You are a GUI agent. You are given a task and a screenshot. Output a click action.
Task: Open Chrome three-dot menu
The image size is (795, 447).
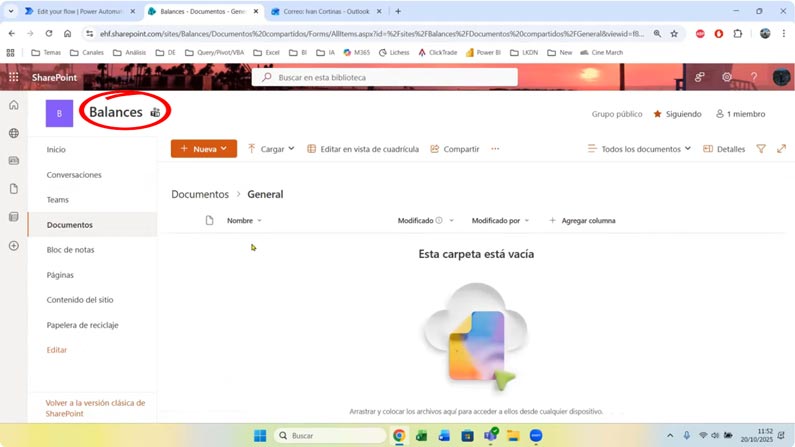point(784,33)
